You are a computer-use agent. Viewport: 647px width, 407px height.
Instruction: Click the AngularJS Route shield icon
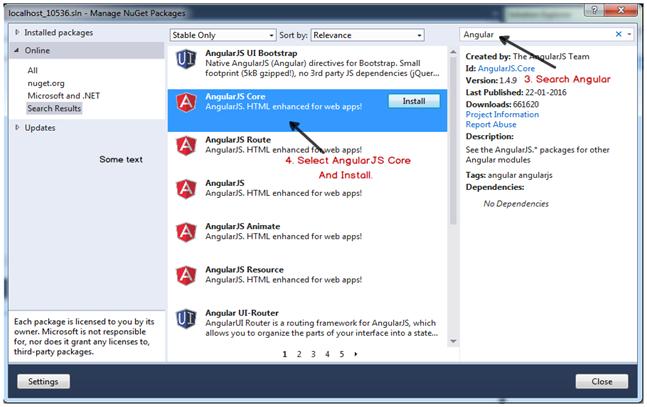click(186, 146)
